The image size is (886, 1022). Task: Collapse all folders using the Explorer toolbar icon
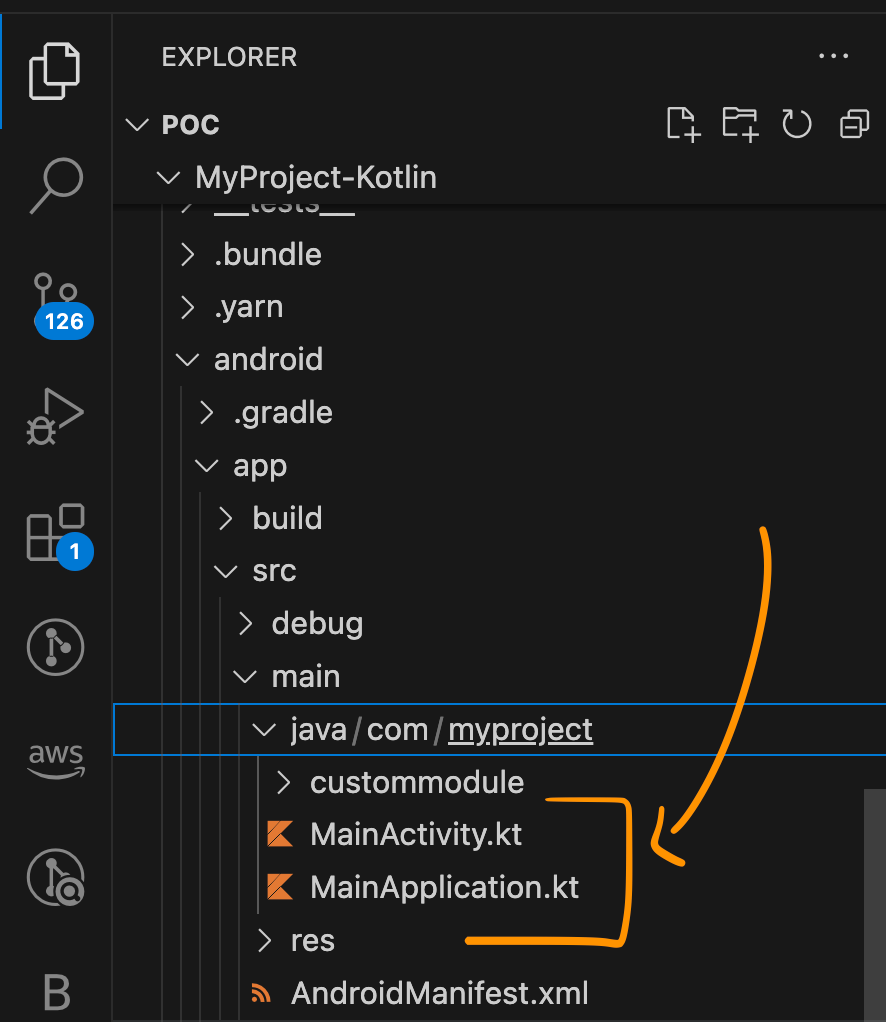[853, 124]
